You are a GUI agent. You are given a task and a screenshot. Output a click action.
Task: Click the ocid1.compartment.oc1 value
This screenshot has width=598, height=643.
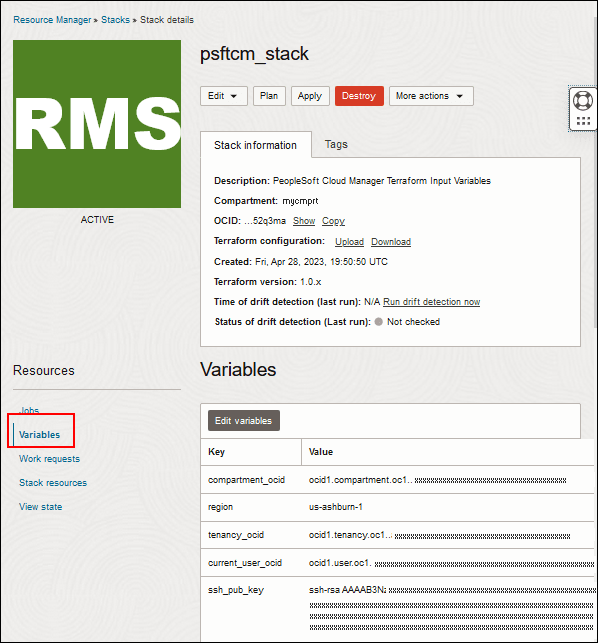[x=438, y=480]
